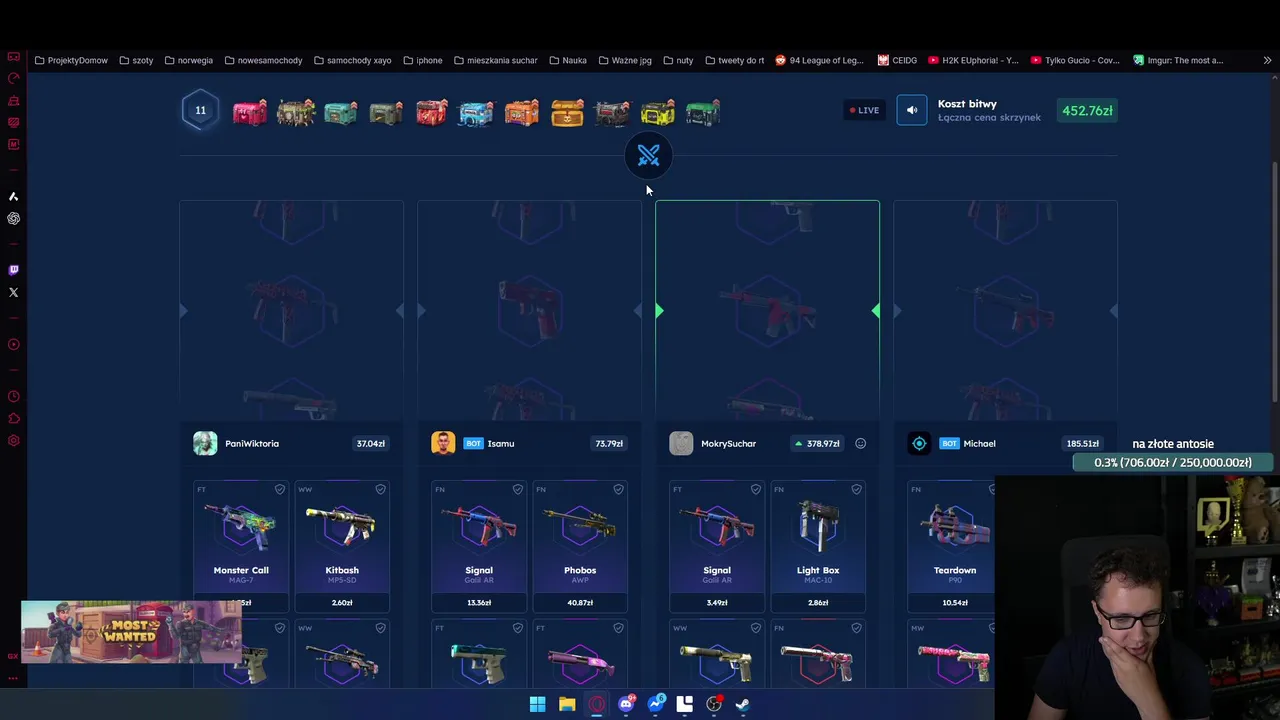This screenshot has width=1280, height=720.
Task: Open the H2K EUphoria YouTube bookmark
Action: (x=973, y=60)
